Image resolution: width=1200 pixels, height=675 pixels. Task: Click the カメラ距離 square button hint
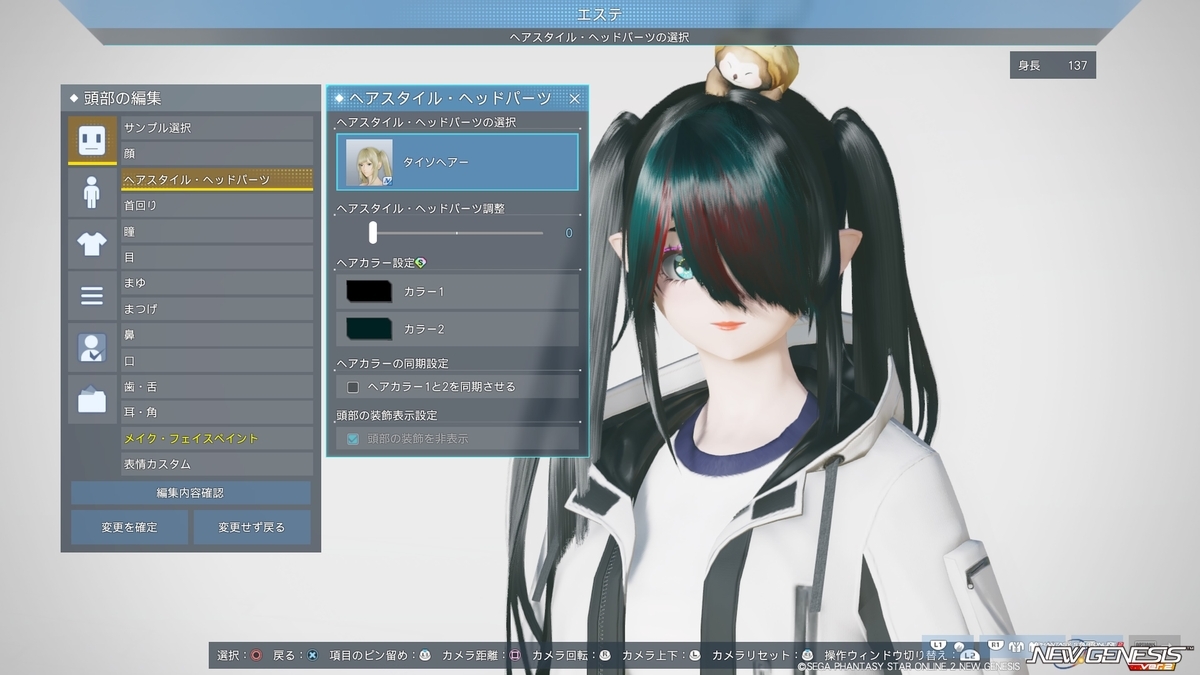tap(515, 655)
